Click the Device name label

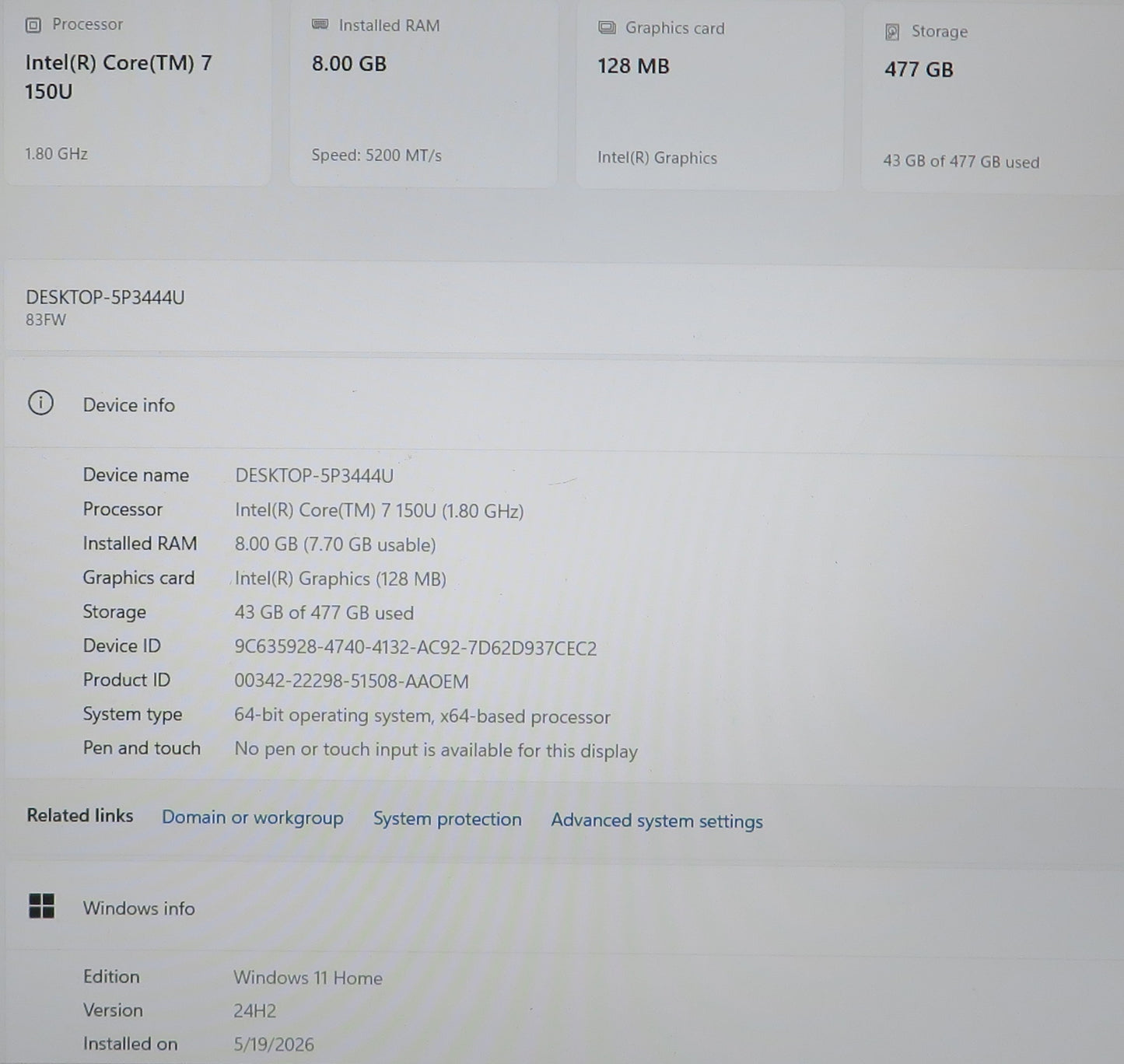(136, 475)
